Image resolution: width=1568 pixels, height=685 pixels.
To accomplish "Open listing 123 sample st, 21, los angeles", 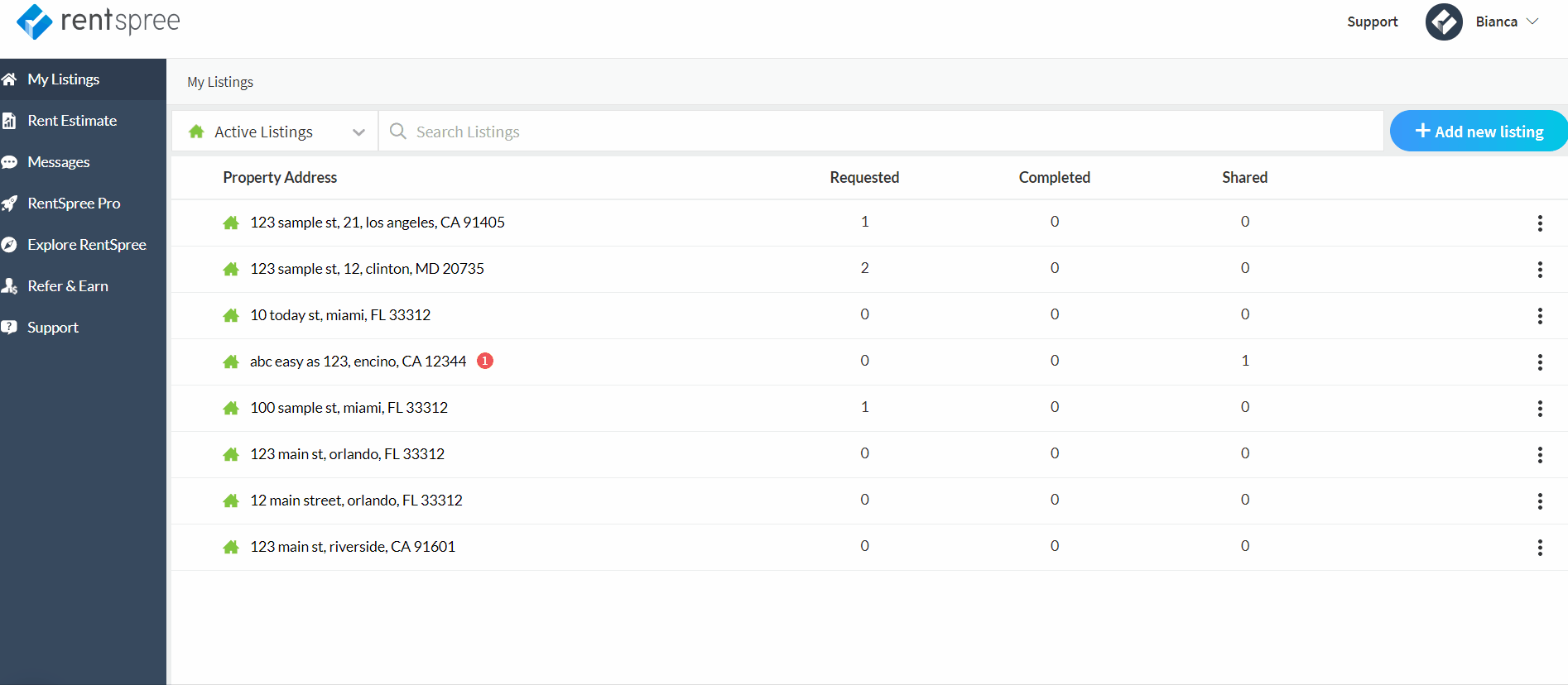I will pyautogui.click(x=378, y=223).
